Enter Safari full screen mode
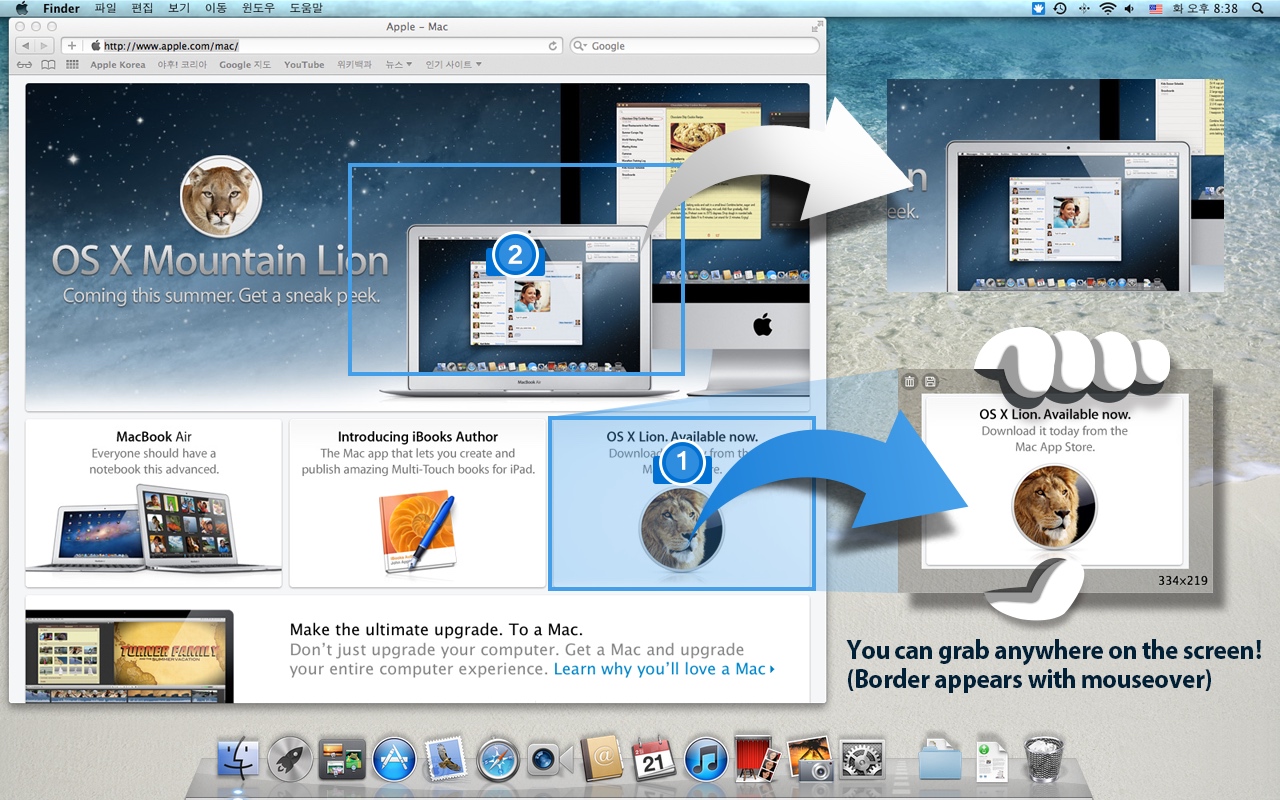The image size is (1280, 800). (x=816, y=26)
